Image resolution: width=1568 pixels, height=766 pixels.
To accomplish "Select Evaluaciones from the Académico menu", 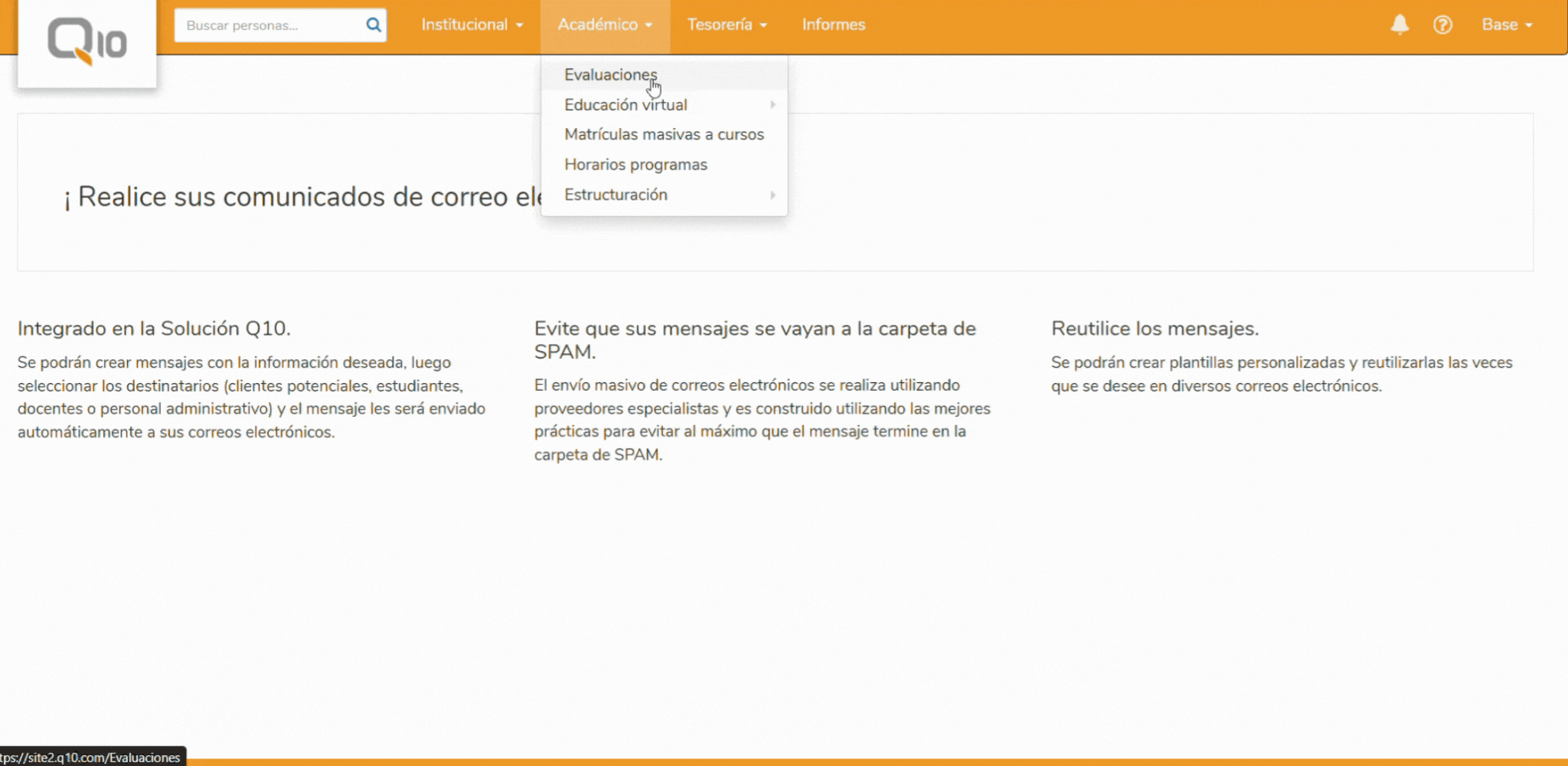I will pyautogui.click(x=610, y=74).
